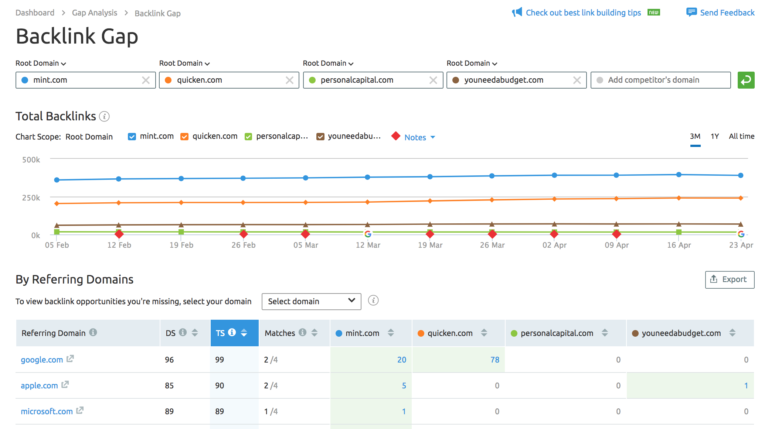The height and width of the screenshot is (429, 768).
Task: Open the apple.com referring domain link
Action: pyautogui.click(x=39, y=385)
